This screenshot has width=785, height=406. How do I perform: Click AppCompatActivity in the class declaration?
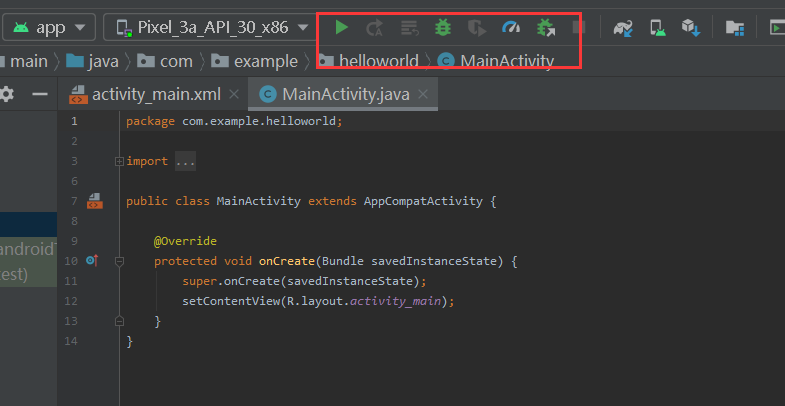click(423, 201)
